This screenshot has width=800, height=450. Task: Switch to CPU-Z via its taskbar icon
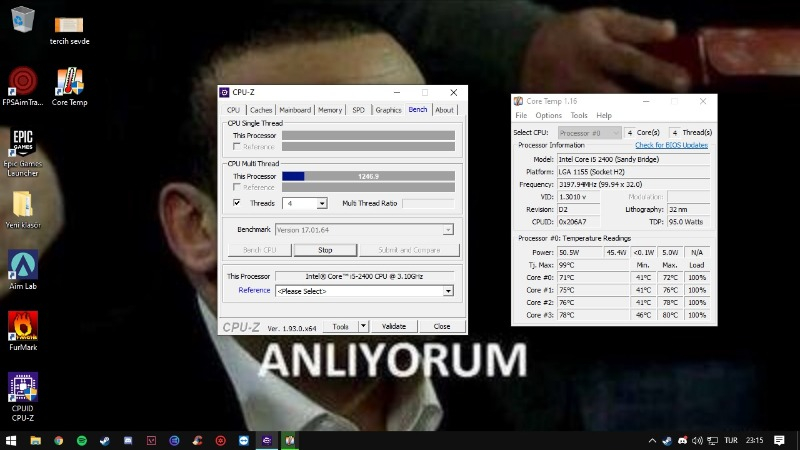(x=267, y=440)
